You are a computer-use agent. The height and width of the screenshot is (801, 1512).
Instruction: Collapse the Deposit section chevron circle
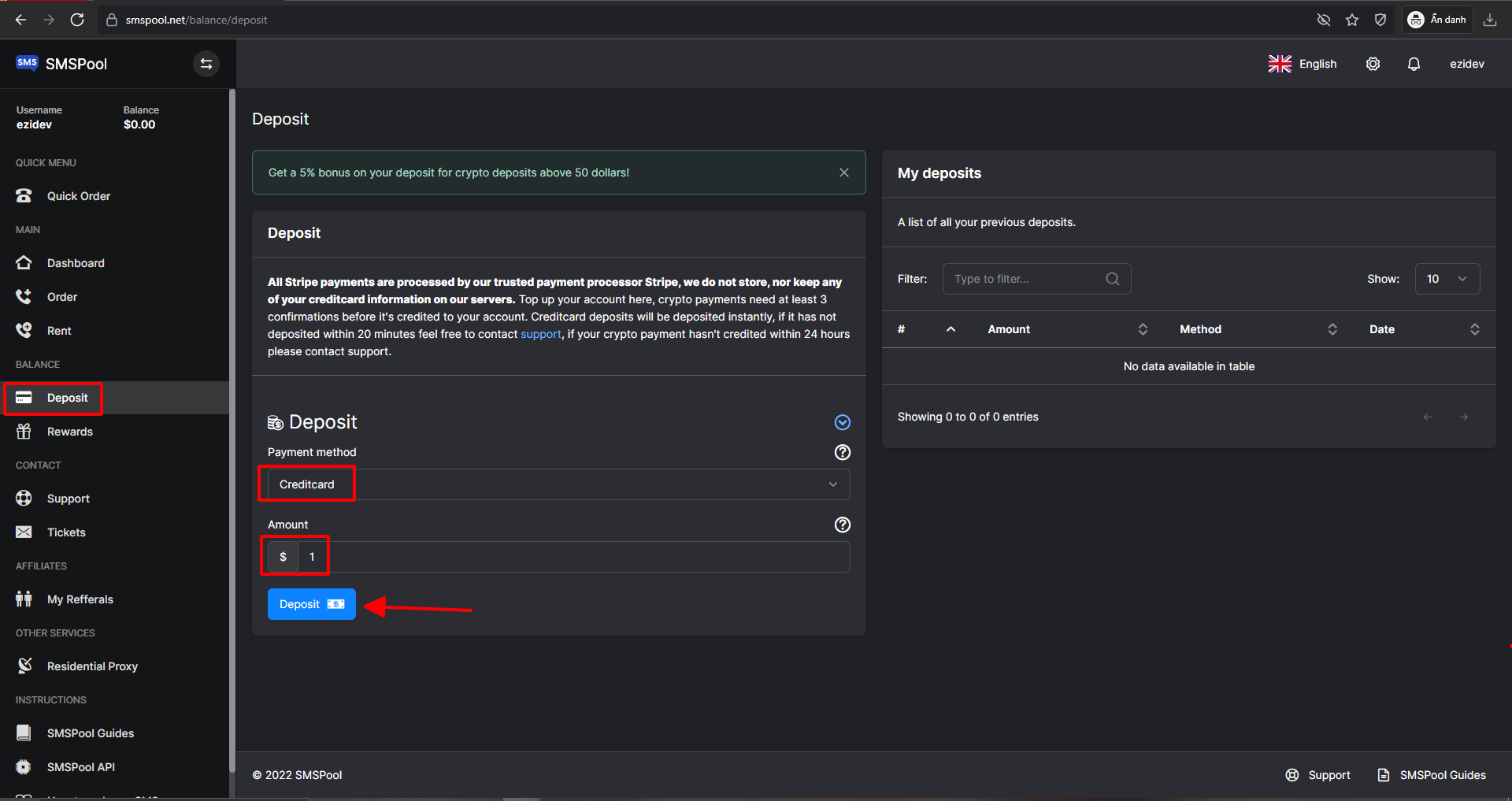point(842,422)
